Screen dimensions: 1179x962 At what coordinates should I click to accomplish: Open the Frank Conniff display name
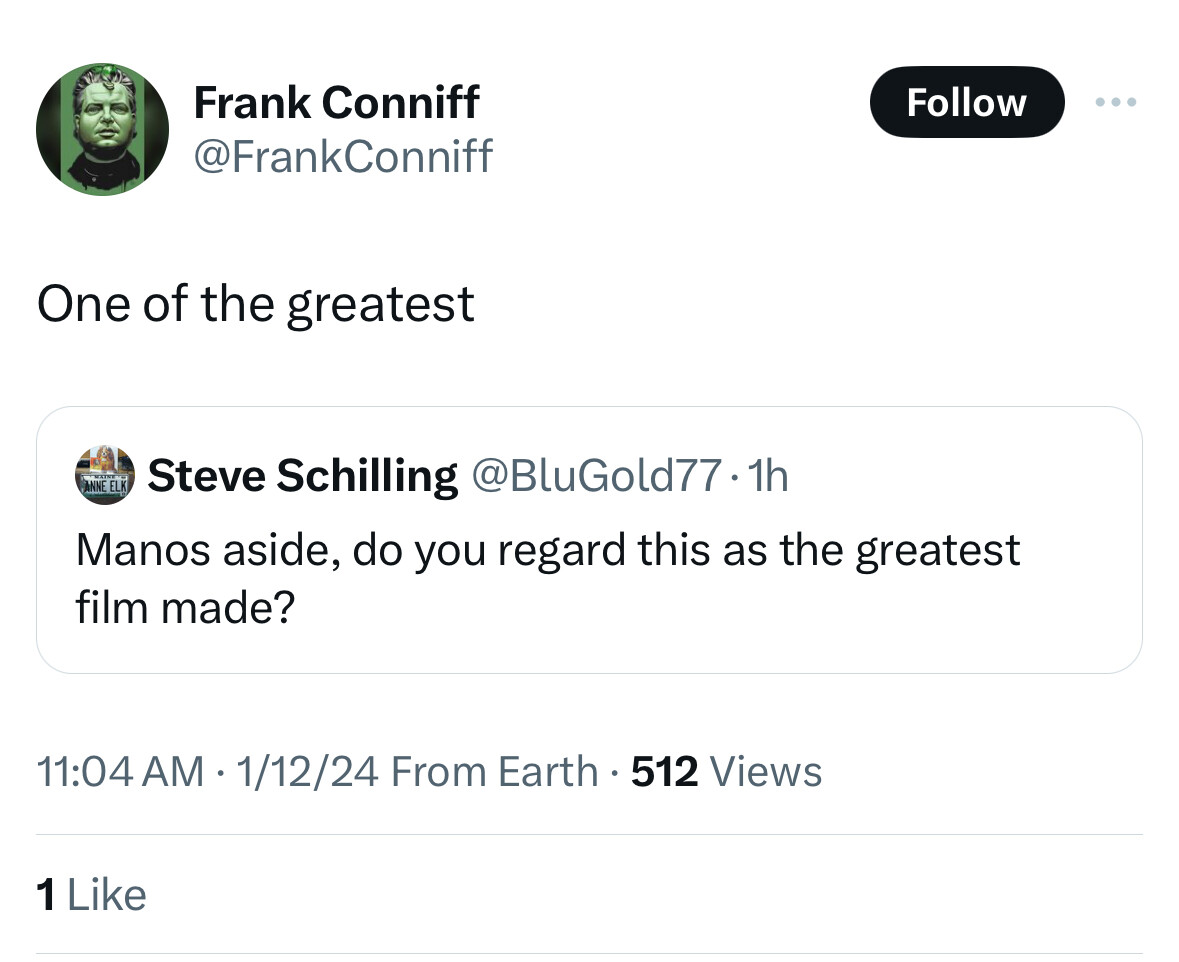coord(336,102)
